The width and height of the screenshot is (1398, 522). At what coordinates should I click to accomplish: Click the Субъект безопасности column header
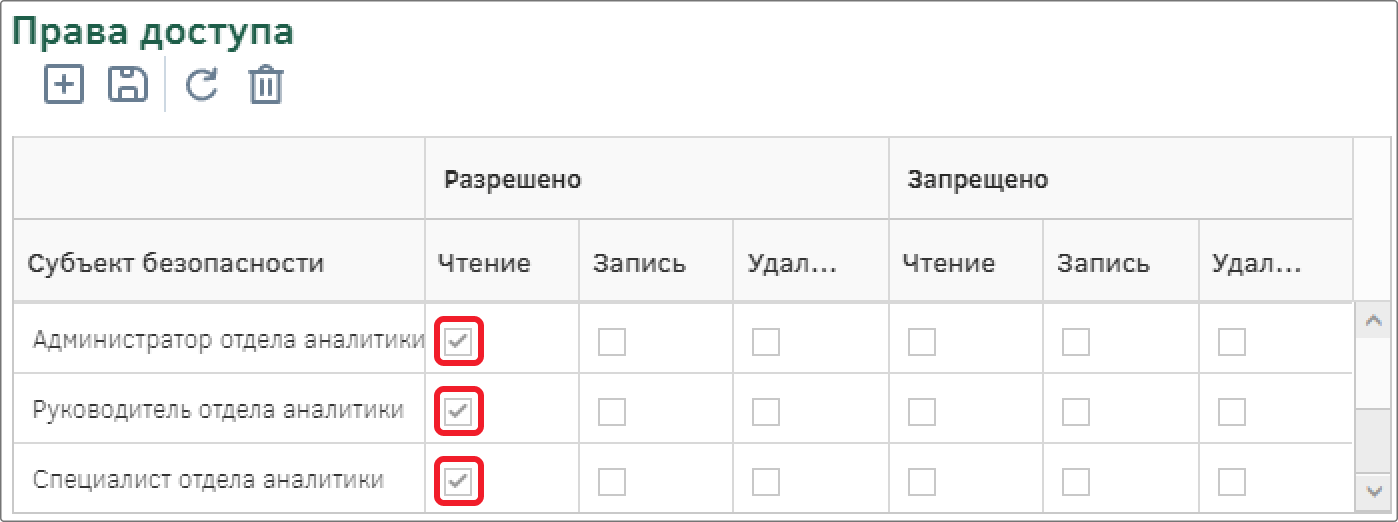point(176,264)
